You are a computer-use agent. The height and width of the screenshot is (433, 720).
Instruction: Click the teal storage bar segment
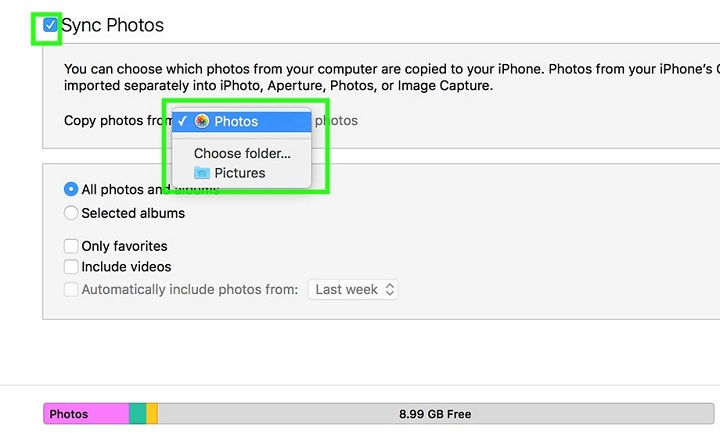pyautogui.click(x=138, y=414)
